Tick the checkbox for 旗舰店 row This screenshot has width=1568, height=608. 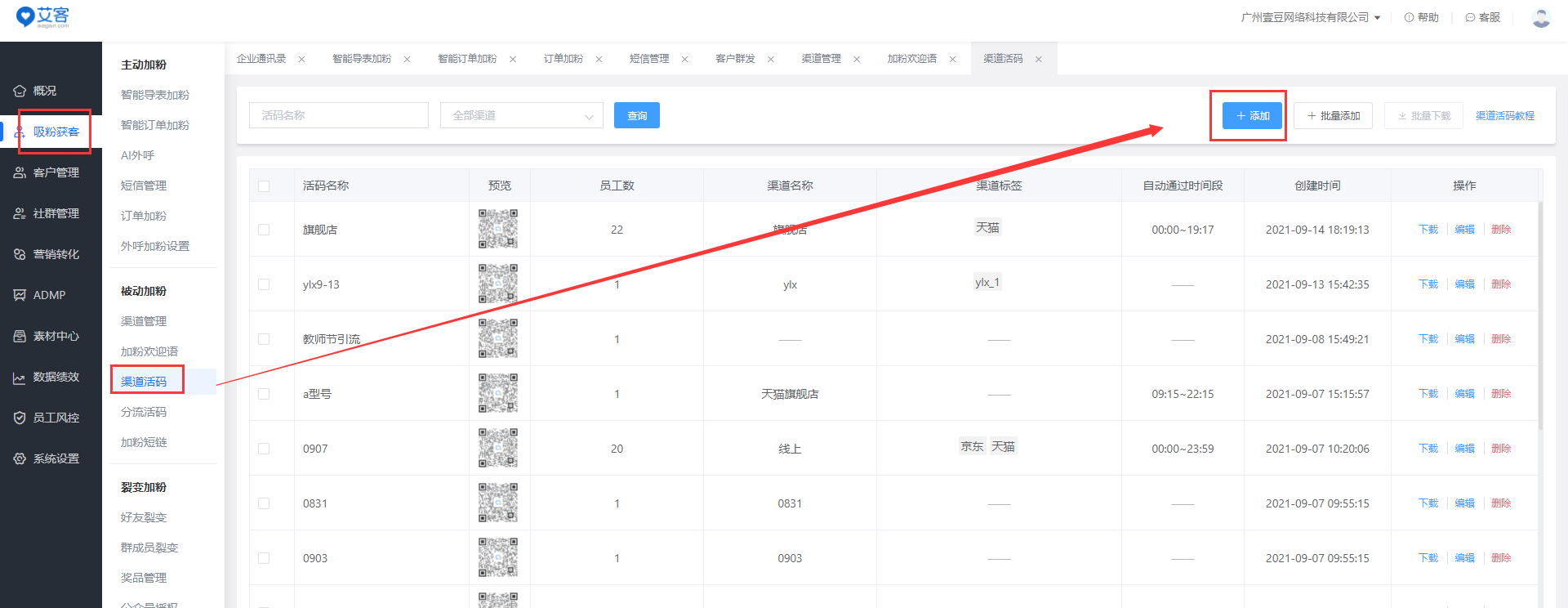pyautogui.click(x=264, y=230)
